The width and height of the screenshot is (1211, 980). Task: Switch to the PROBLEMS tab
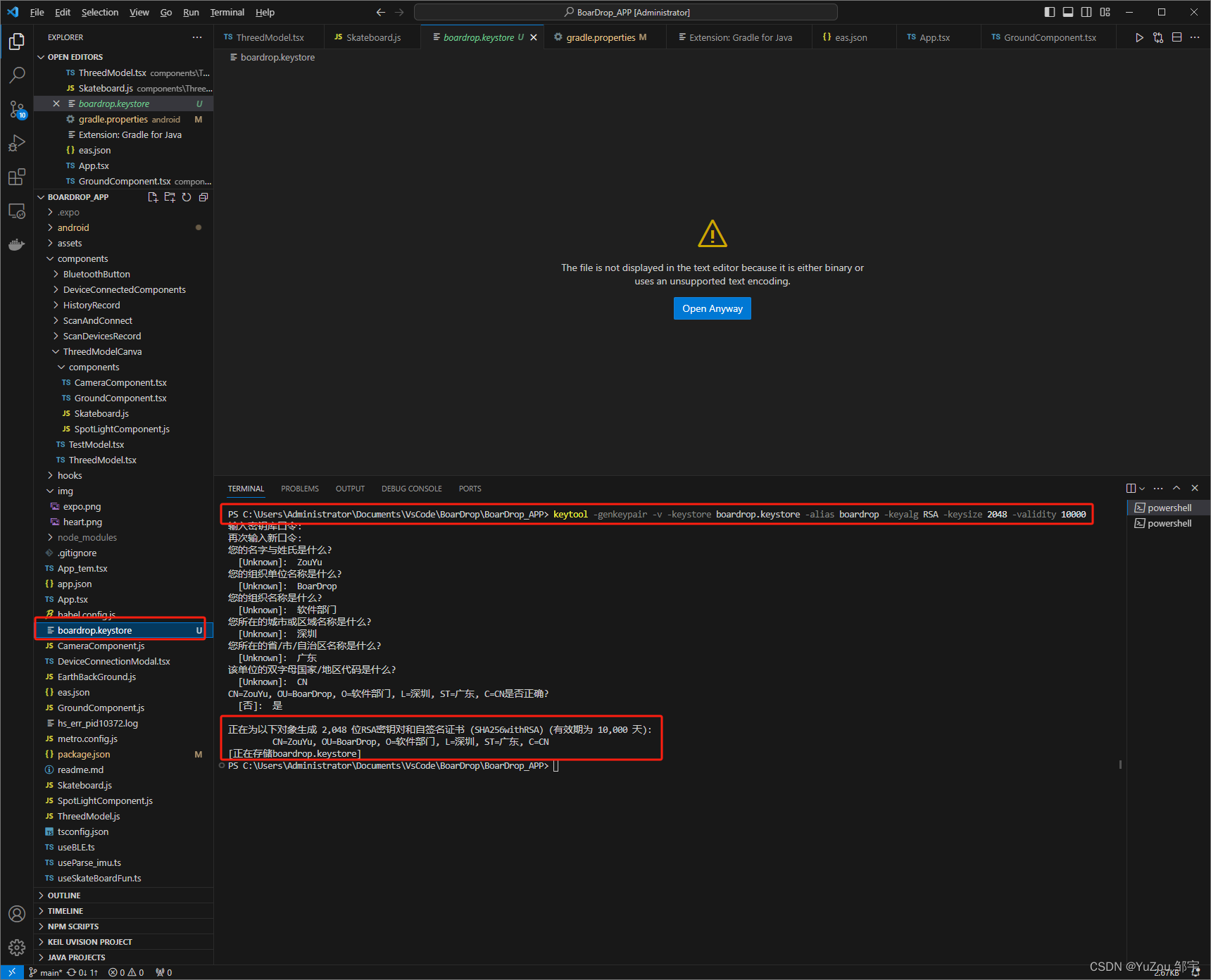point(299,488)
